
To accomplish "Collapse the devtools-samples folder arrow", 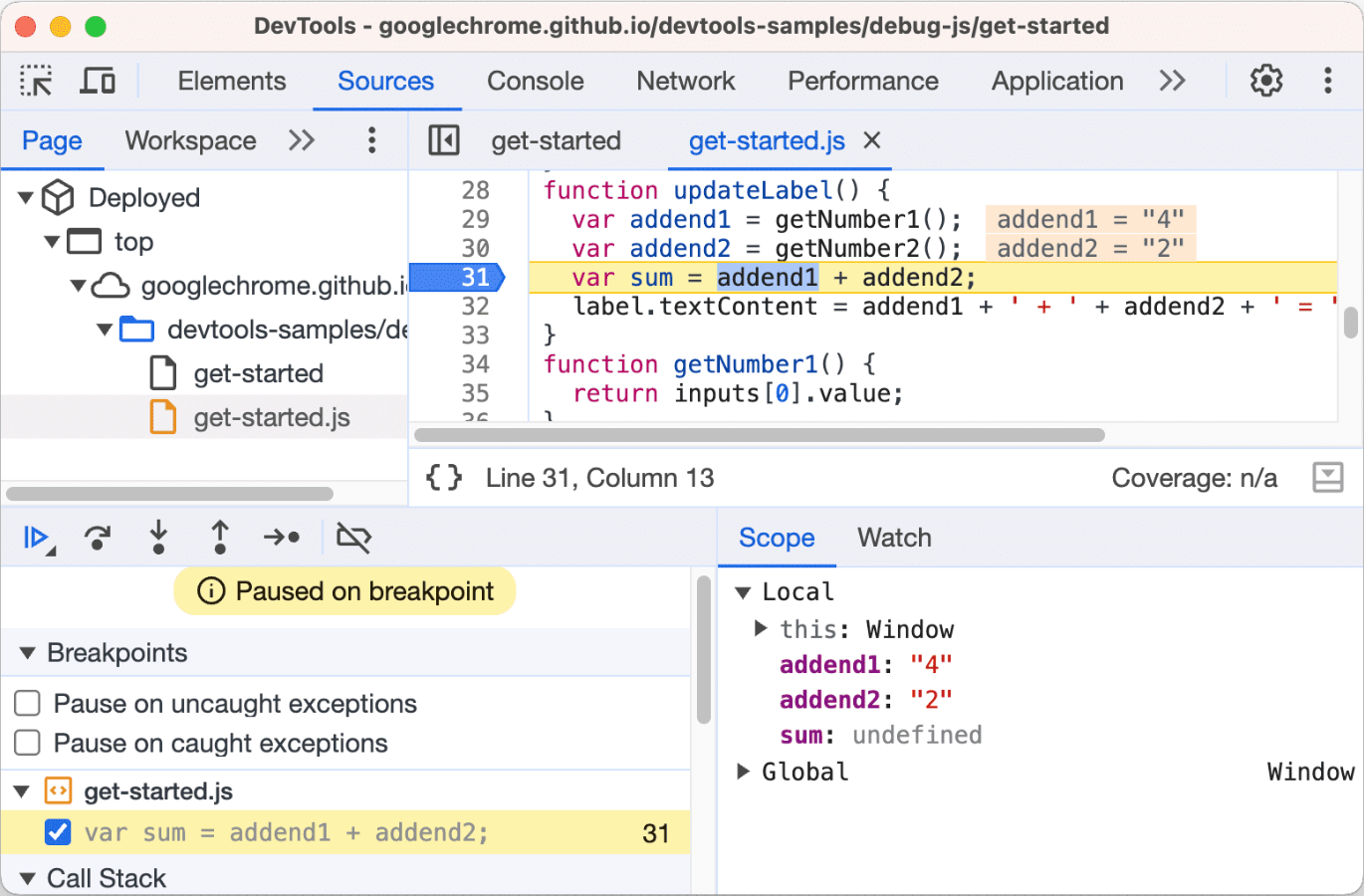I will pyautogui.click(x=105, y=330).
